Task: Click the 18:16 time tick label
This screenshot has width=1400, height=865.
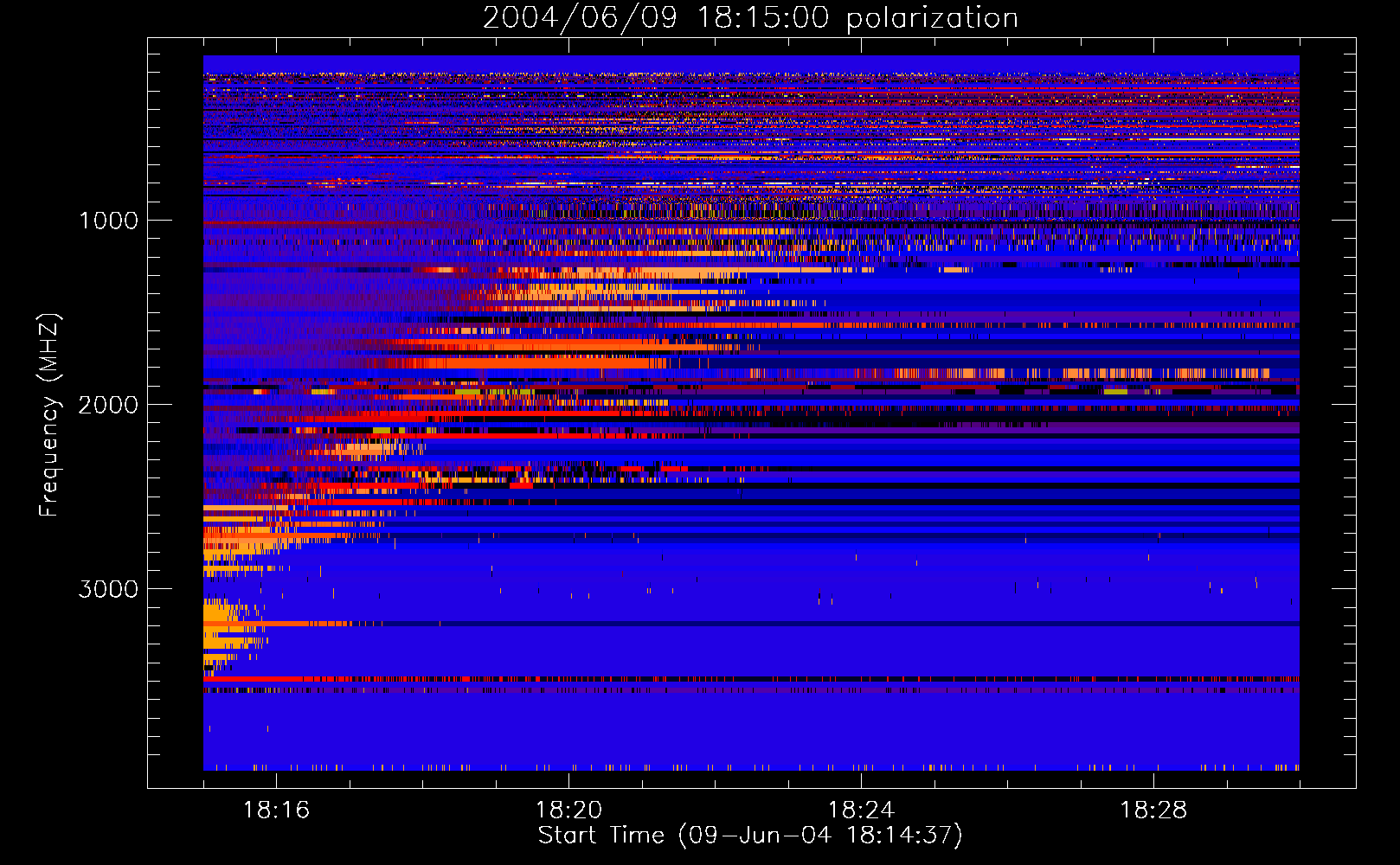Action: 276,811
